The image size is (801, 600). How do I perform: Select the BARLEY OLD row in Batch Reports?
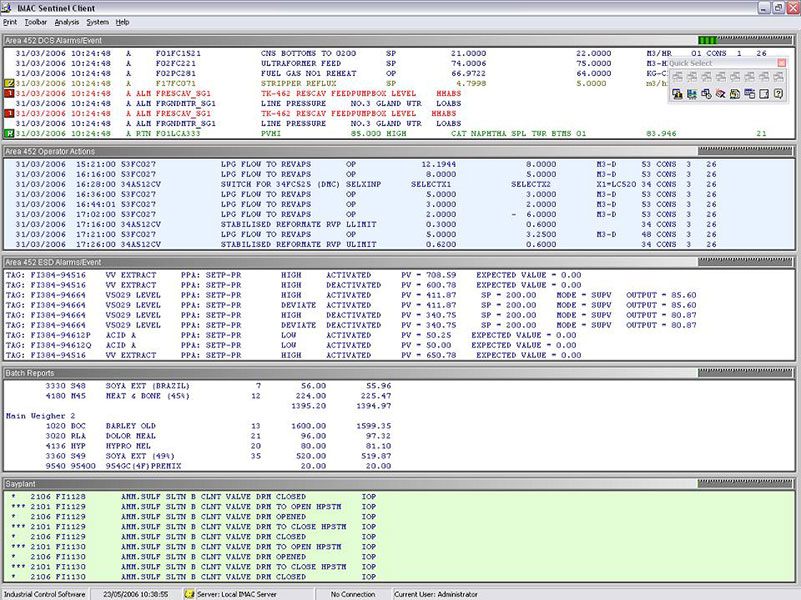point(200,424)
